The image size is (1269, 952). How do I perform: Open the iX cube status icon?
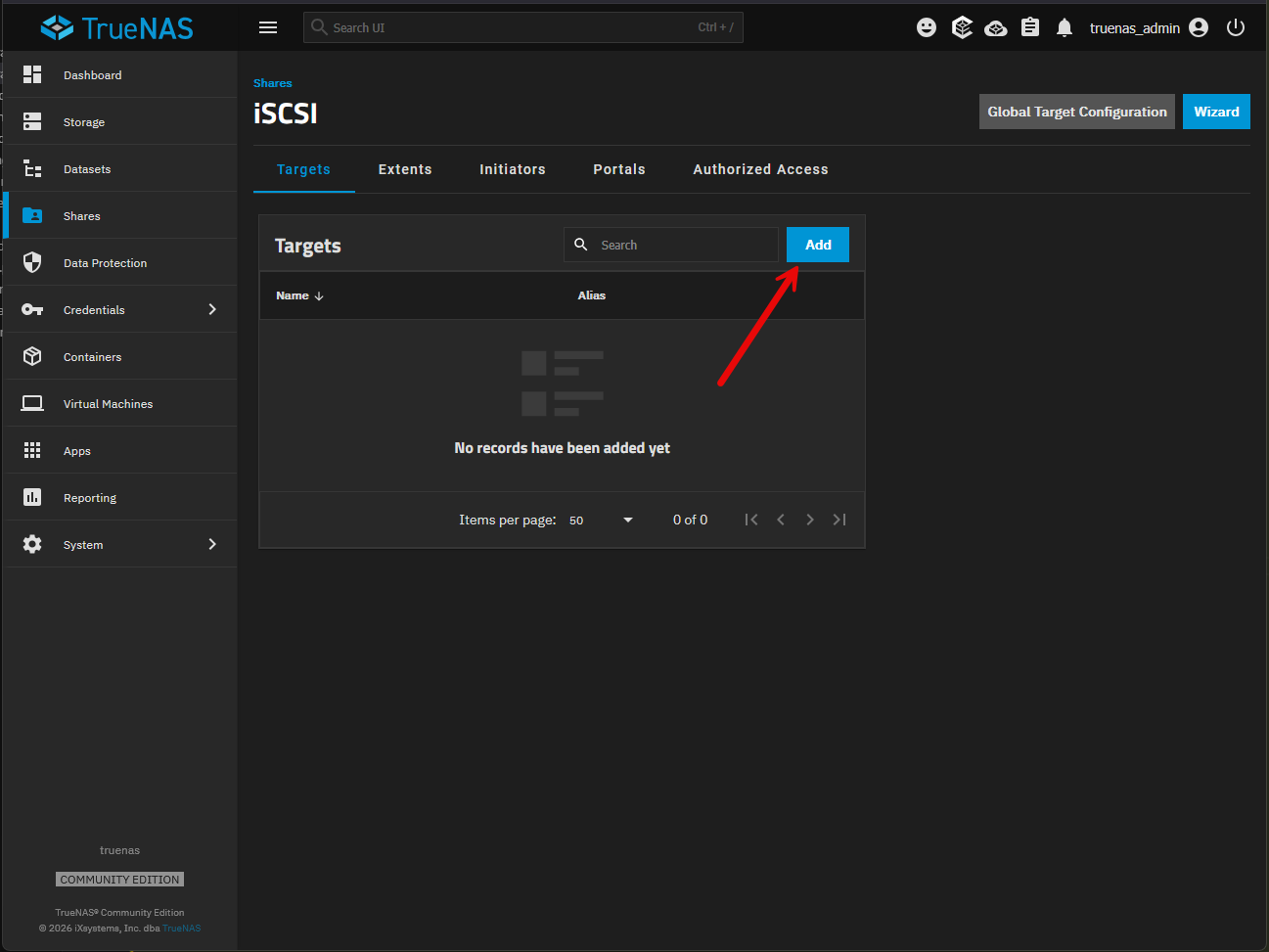pos(962,27)
